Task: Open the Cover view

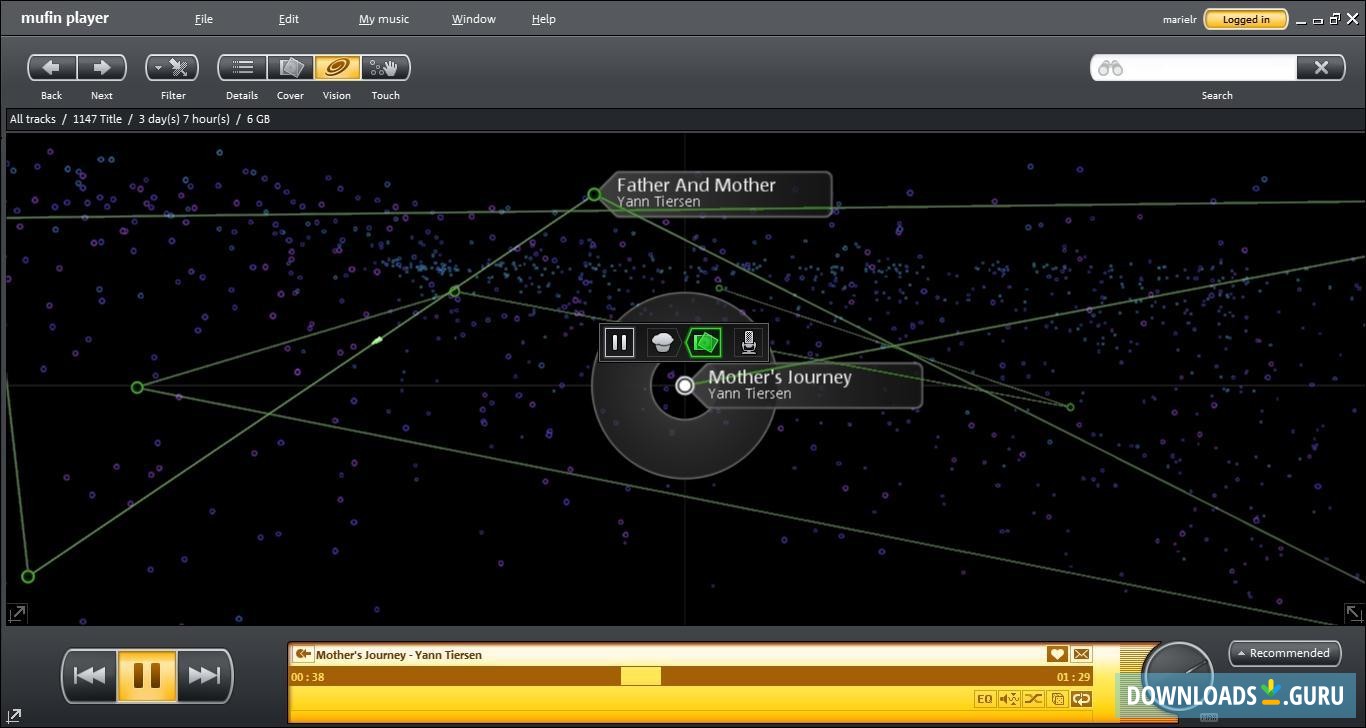Action: [x=290, y=67]
